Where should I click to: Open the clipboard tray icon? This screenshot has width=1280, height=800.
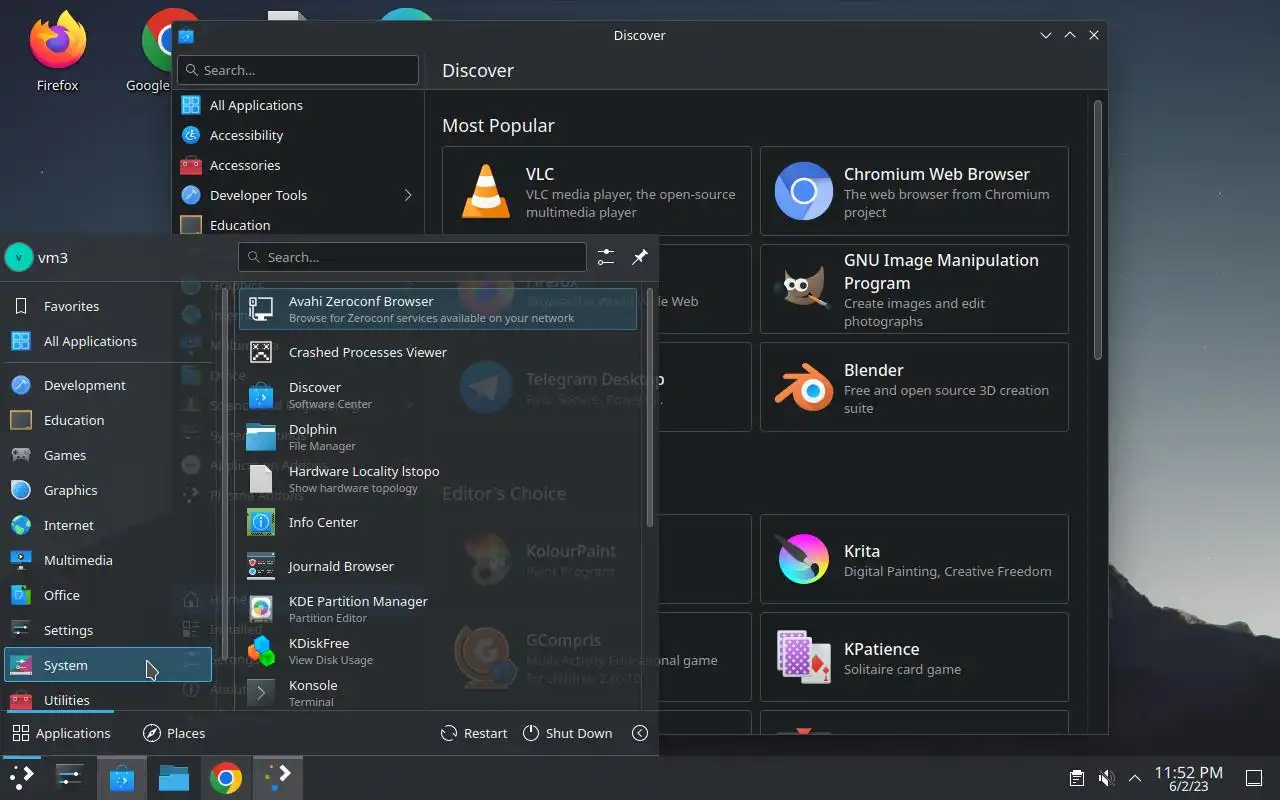coord(1076,778)
